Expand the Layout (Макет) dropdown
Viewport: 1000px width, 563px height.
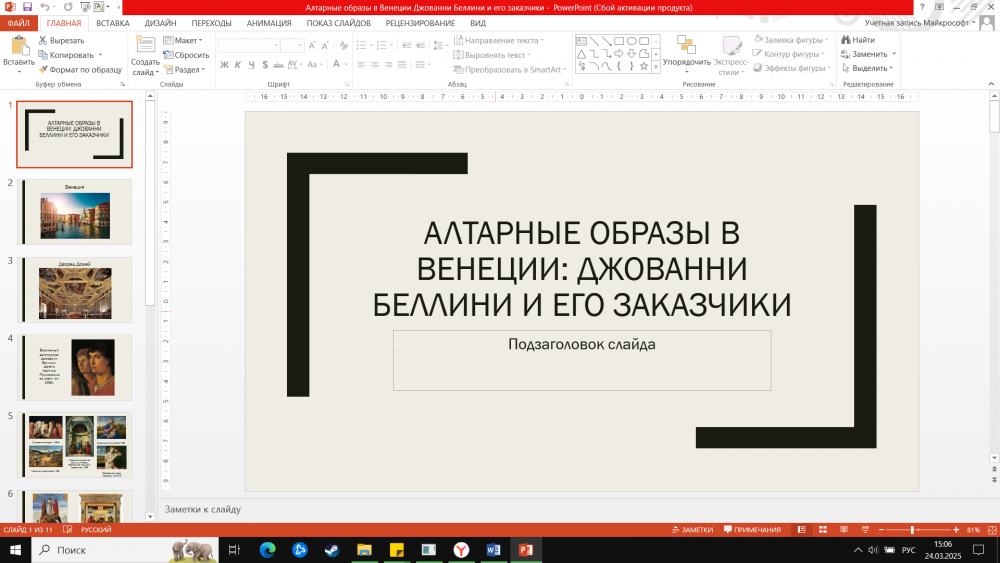point(185,40)
